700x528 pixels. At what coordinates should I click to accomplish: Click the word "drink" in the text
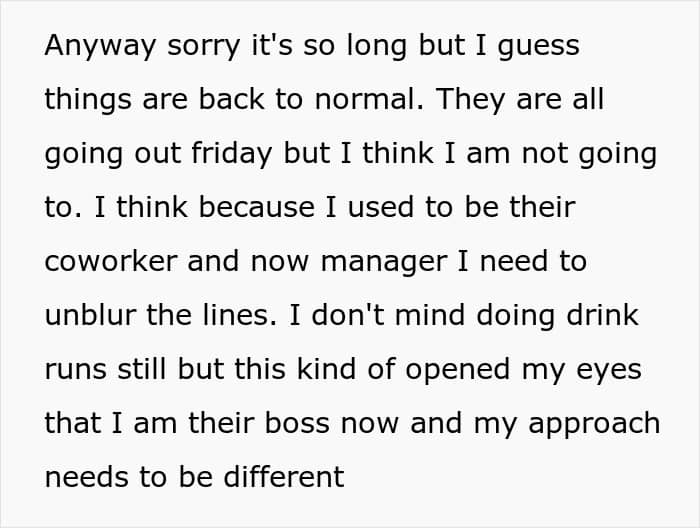[x=602, y=315]
